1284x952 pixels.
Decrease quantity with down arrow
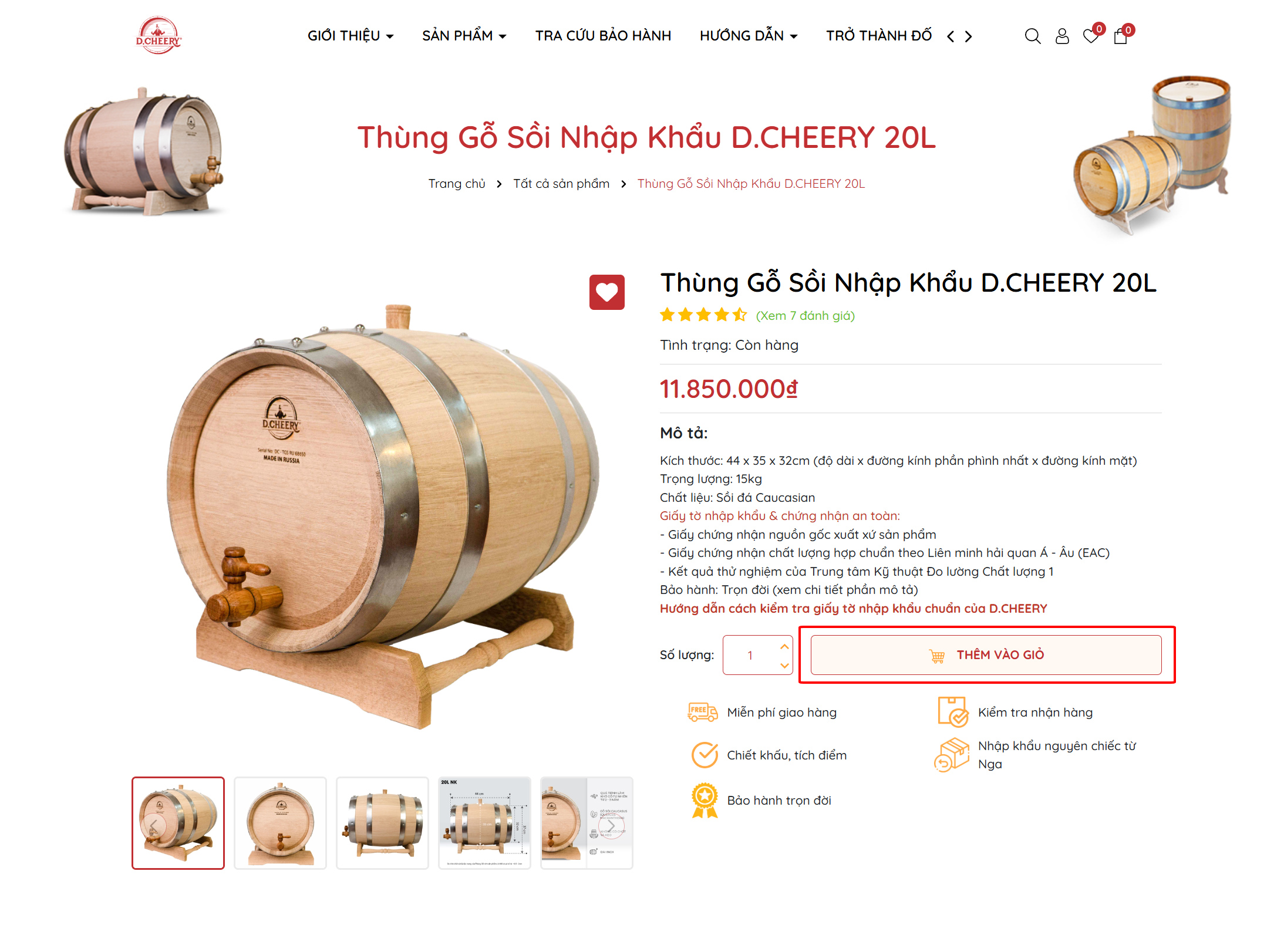[x=784, y=665]
